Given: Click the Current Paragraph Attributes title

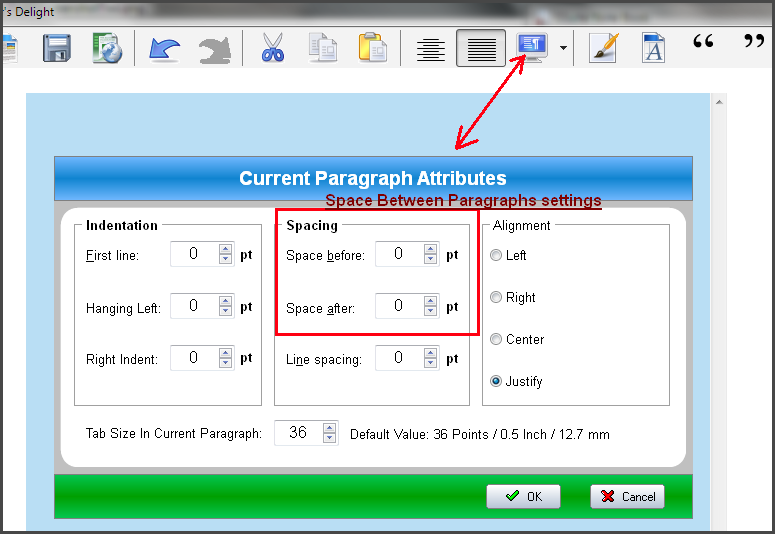Looking at the screenshot, I should pyautogui.click(x=373, y=178).
